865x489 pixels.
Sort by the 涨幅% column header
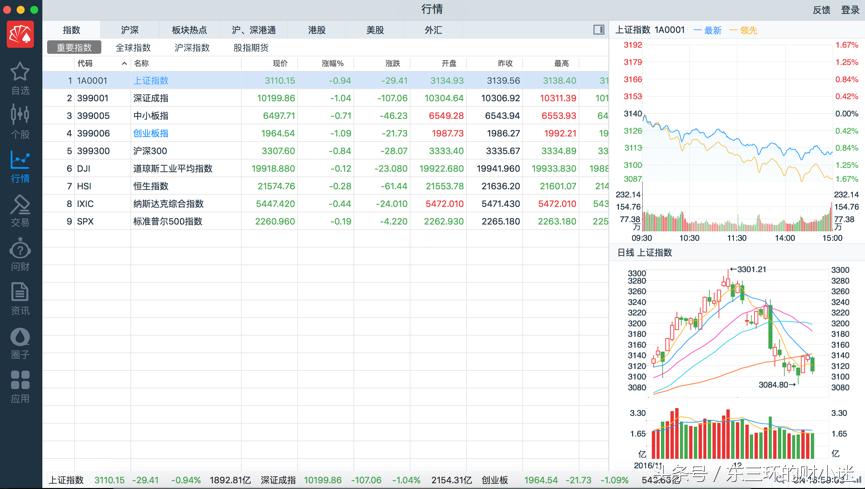pos(333,63)
